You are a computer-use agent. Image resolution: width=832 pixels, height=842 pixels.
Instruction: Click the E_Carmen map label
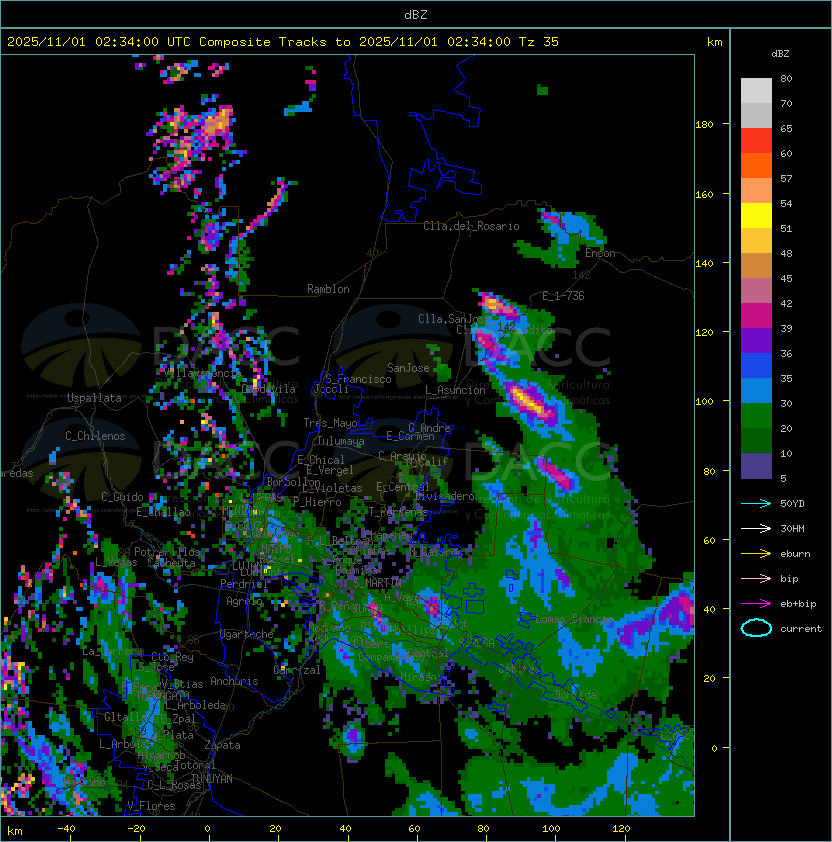tap(410, 436)
